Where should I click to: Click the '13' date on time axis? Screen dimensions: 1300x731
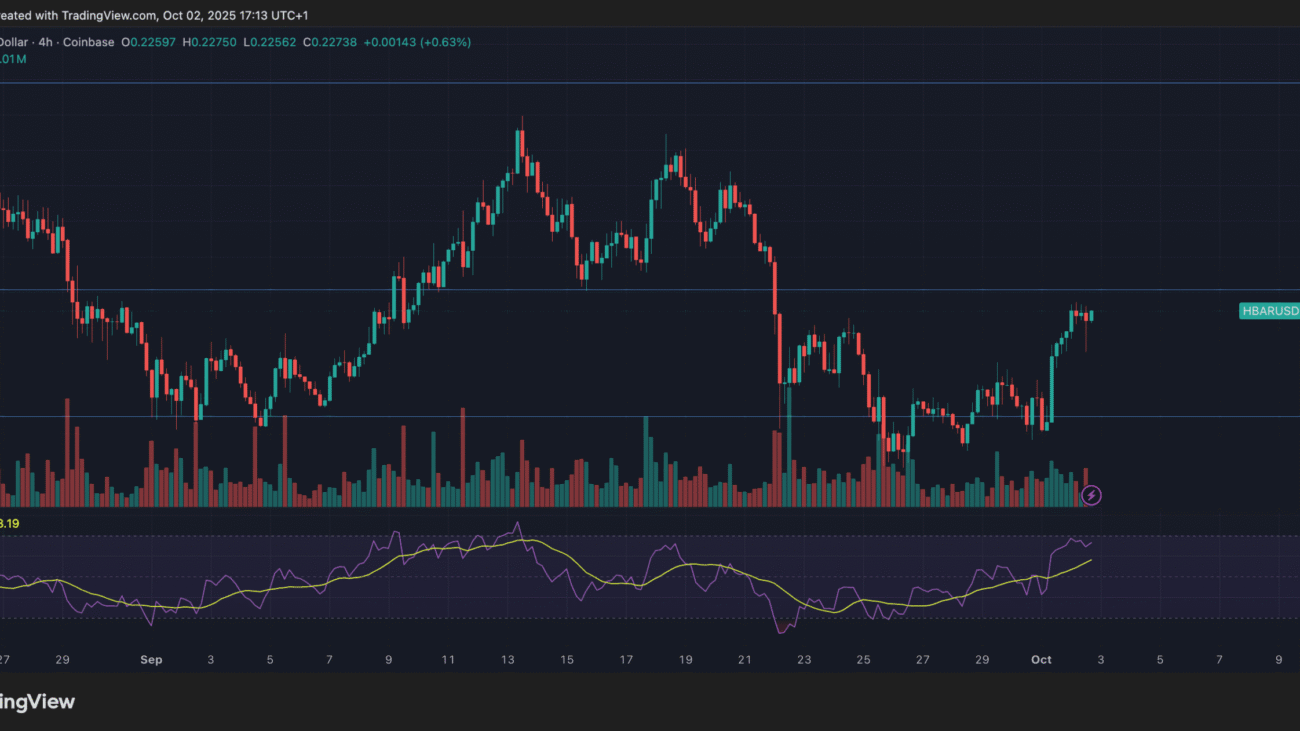click(507, 660)
